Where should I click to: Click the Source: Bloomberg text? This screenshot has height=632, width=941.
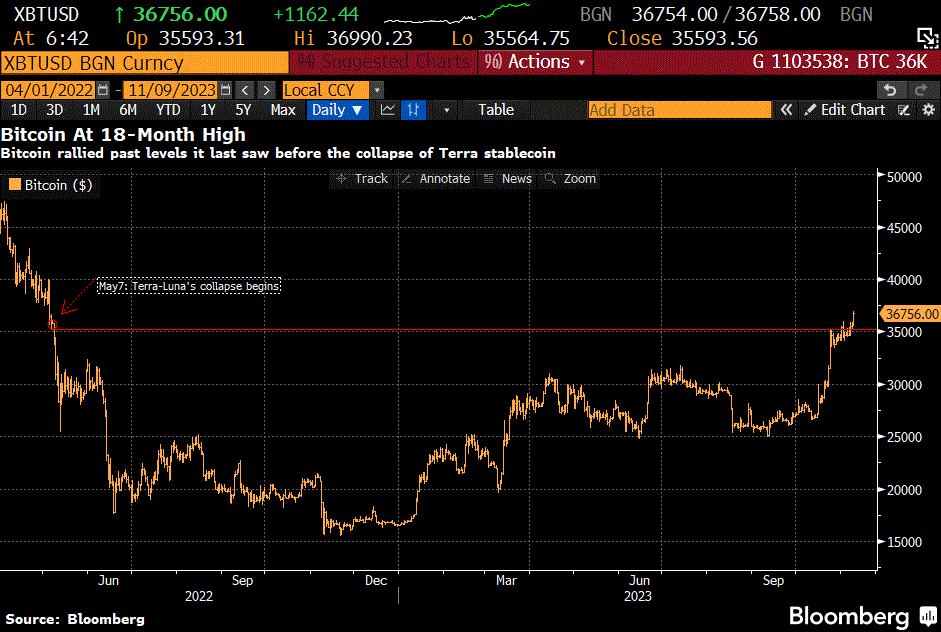click(75, 619)
